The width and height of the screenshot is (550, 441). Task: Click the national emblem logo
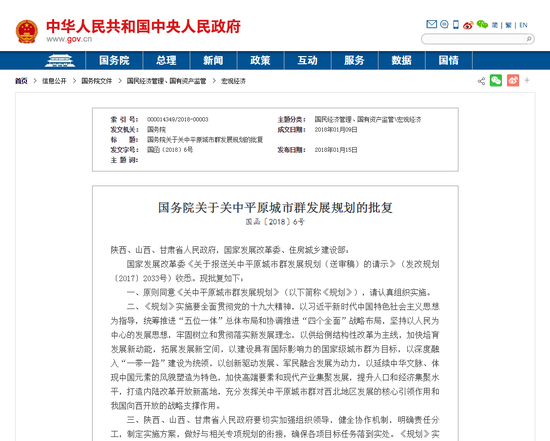pyautogui.click(x=27, y=32)
